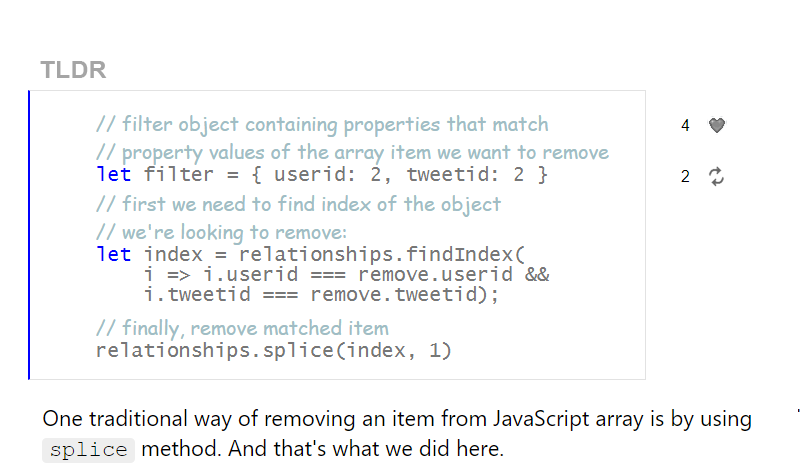Click the TLDR heading
Viewport: 800px width, 470px height.
click(x=73, y=70)
